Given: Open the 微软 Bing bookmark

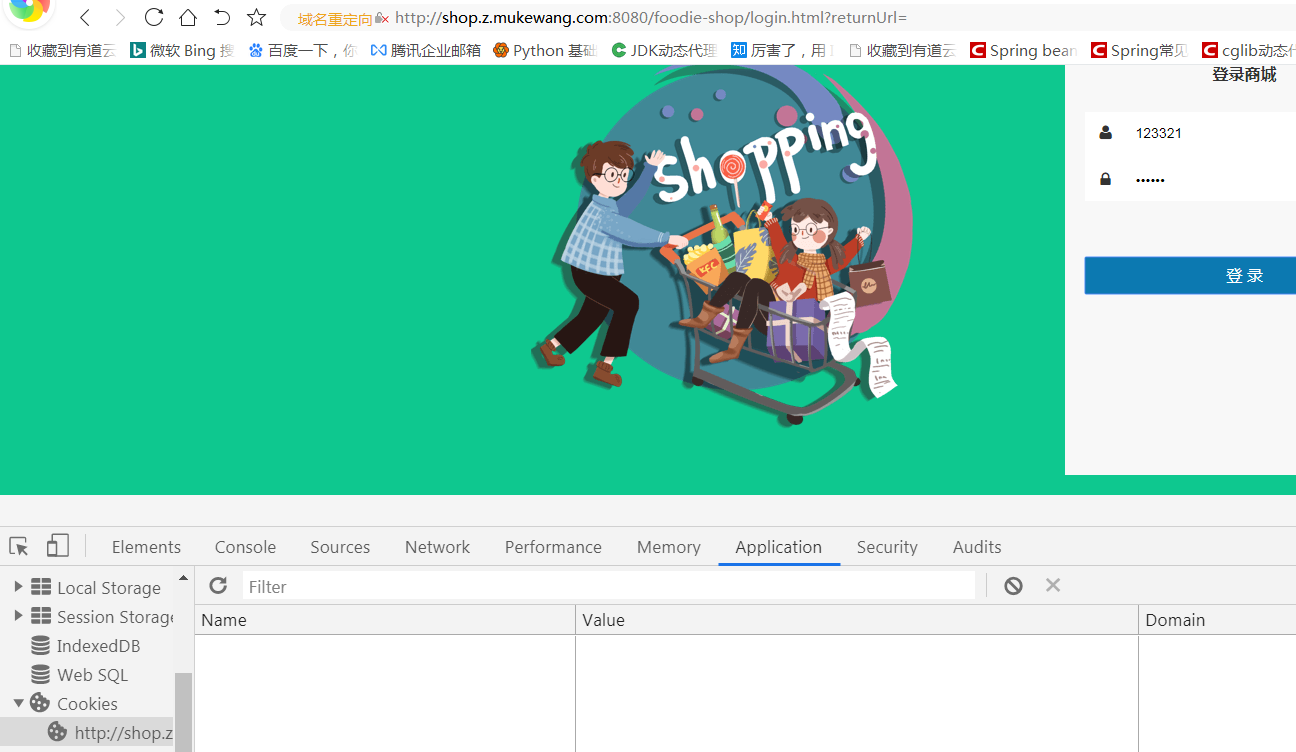Looking at the screenshot, I should [182, 50].
